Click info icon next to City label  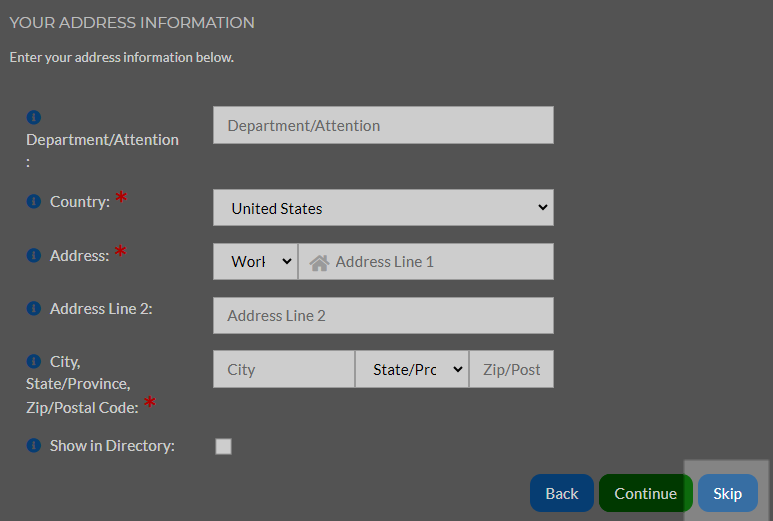[x=34, y=361]
